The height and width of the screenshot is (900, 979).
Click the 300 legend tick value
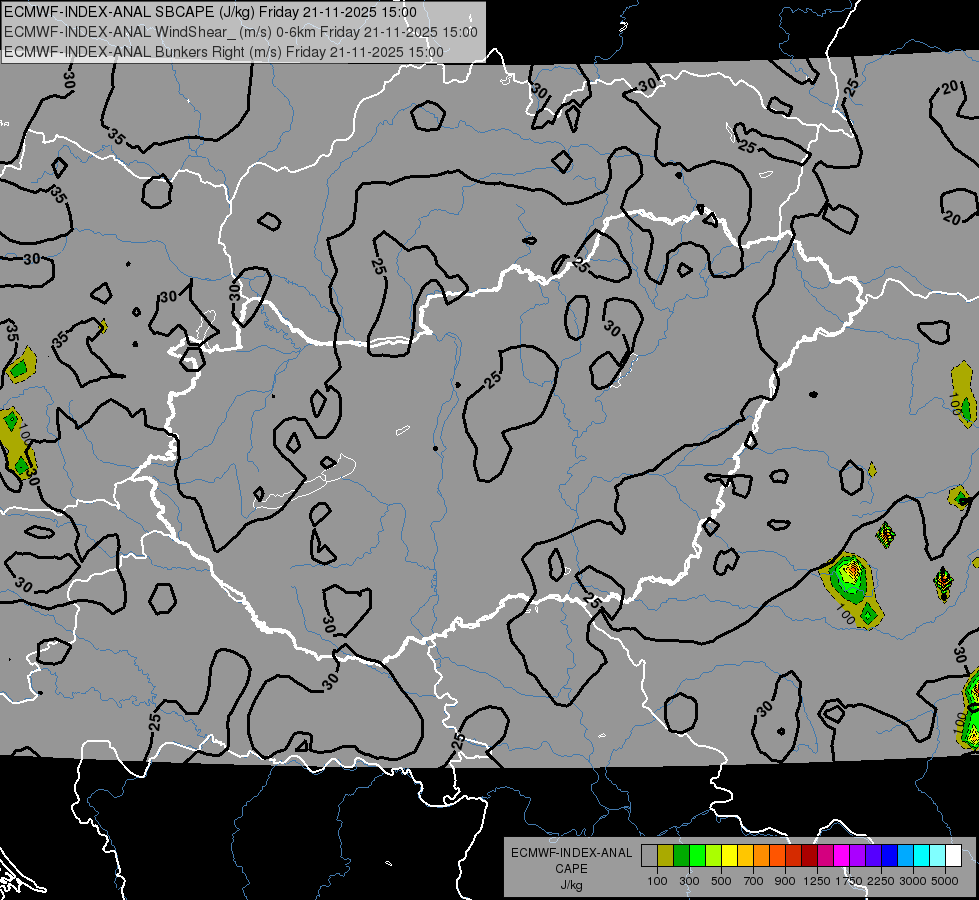coord(689,881)
